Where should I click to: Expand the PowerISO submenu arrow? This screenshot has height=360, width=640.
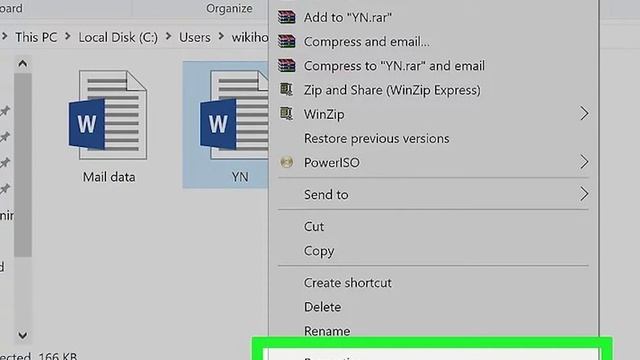point(584,162)
